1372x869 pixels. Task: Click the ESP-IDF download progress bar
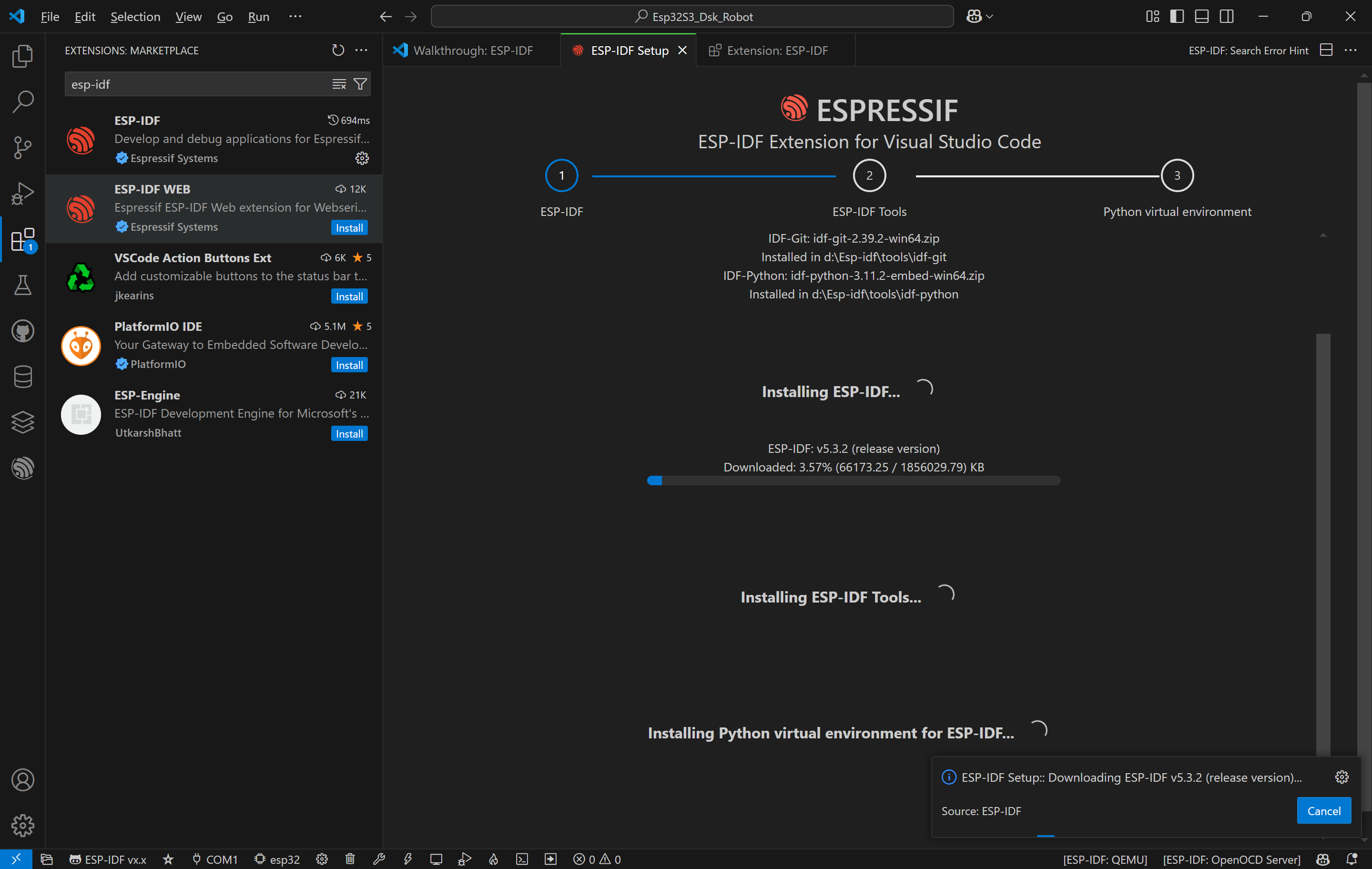(854, 481)
